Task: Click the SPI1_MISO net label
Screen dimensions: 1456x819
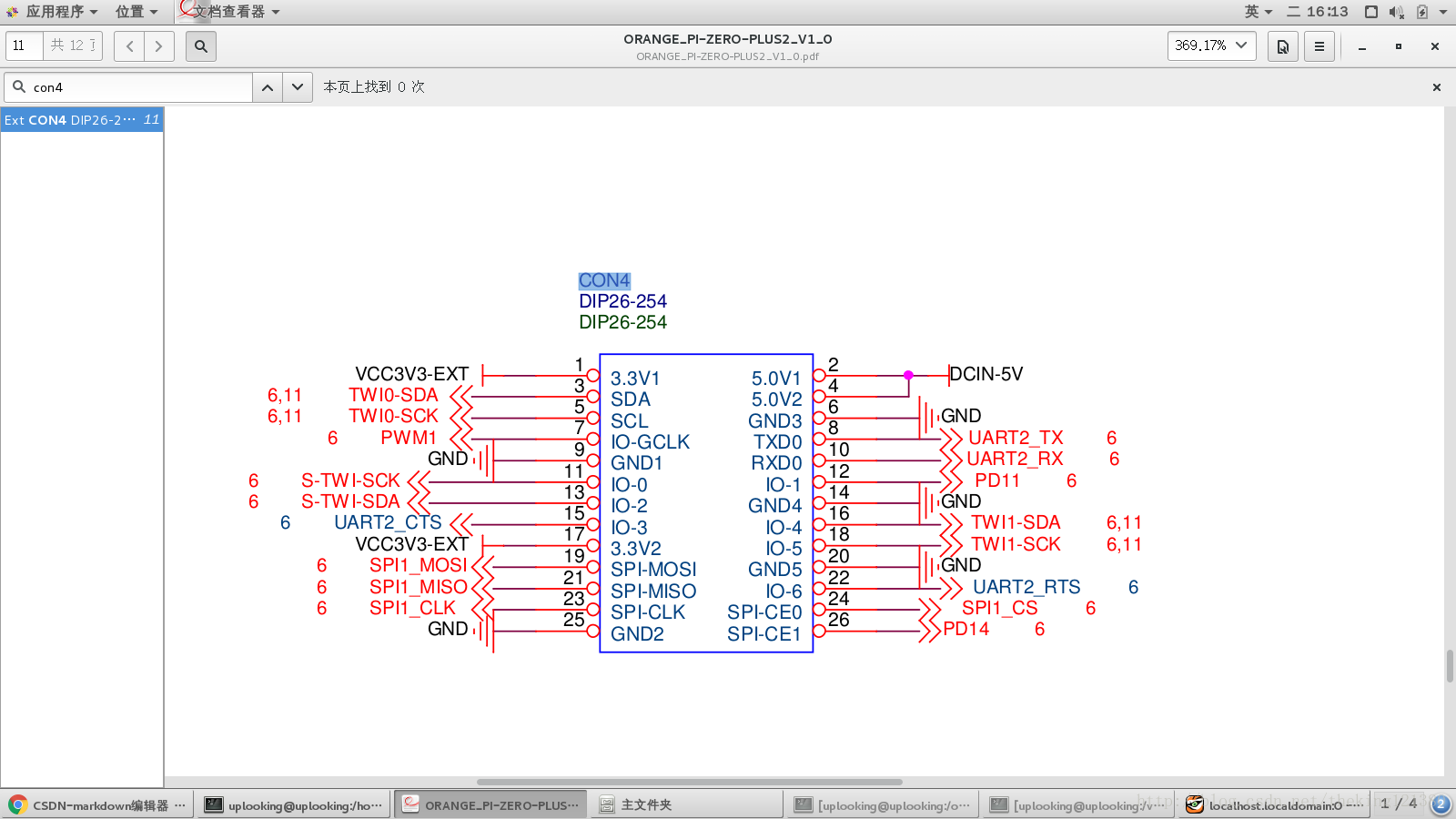Action: [419, 587]
